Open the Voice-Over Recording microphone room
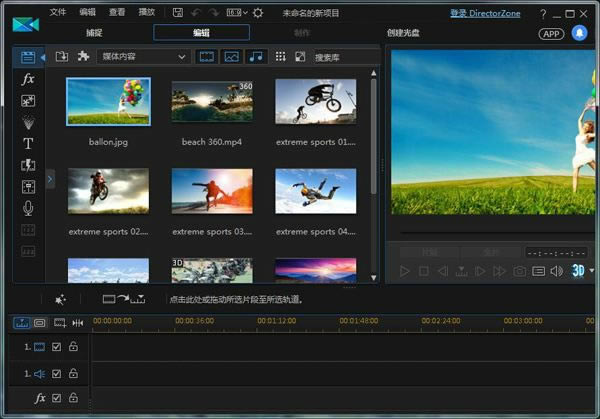 click(28, 208)
